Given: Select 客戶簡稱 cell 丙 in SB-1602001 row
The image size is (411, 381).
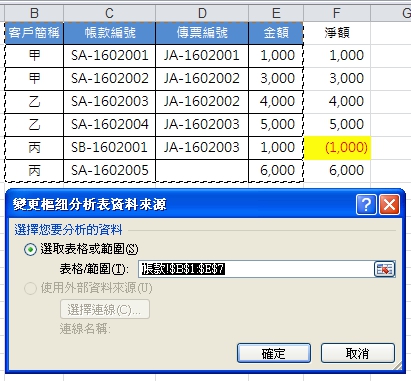Looking at the screenshot, I should click(34, 148).
